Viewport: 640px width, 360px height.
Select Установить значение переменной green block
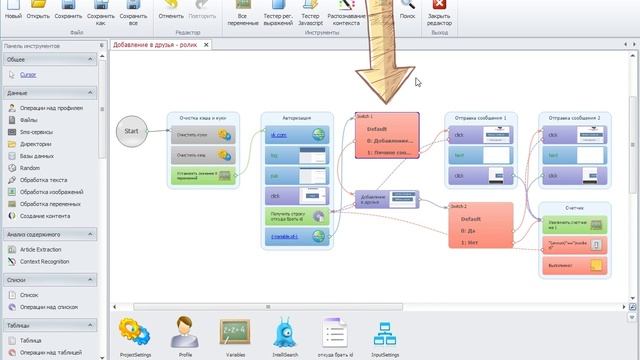(203, 176)
